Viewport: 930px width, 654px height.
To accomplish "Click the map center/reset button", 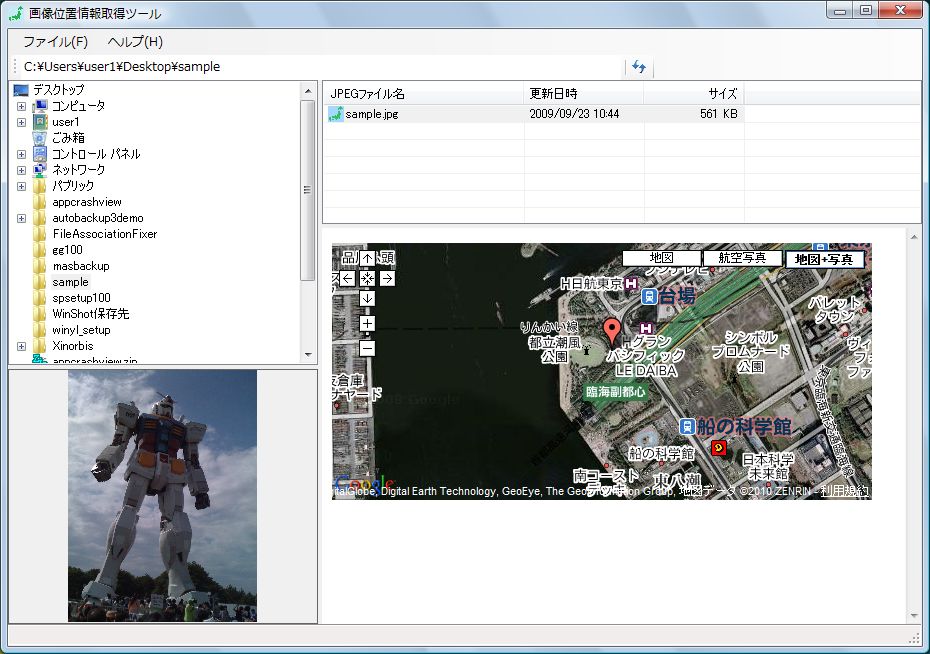I will pyautogui.click(x=368, y=279).
